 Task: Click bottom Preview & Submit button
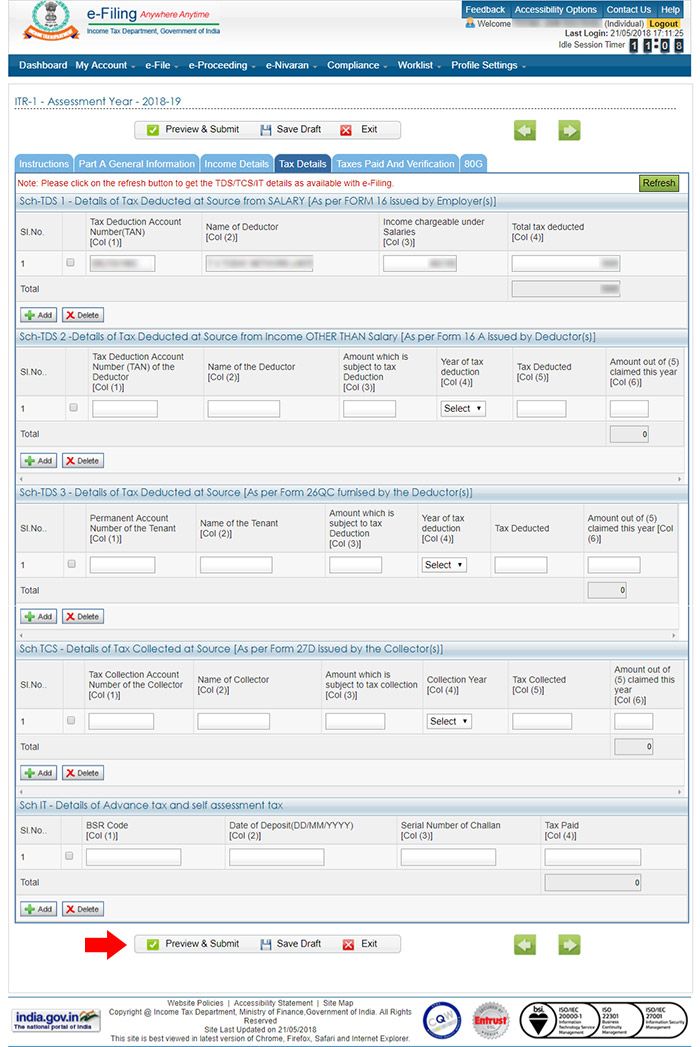(x=193, y=944)
